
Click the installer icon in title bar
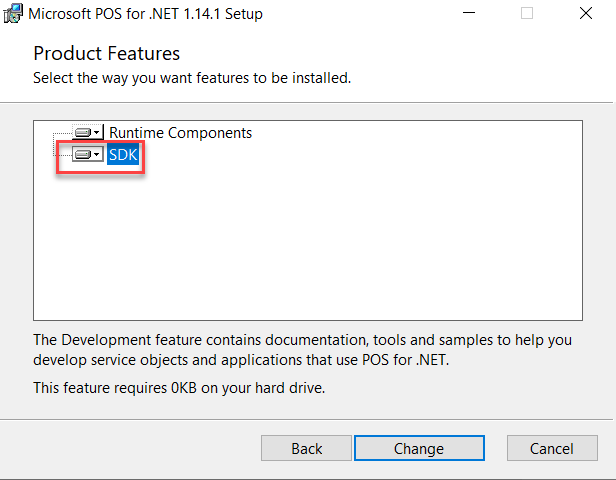tap(14, 14)
